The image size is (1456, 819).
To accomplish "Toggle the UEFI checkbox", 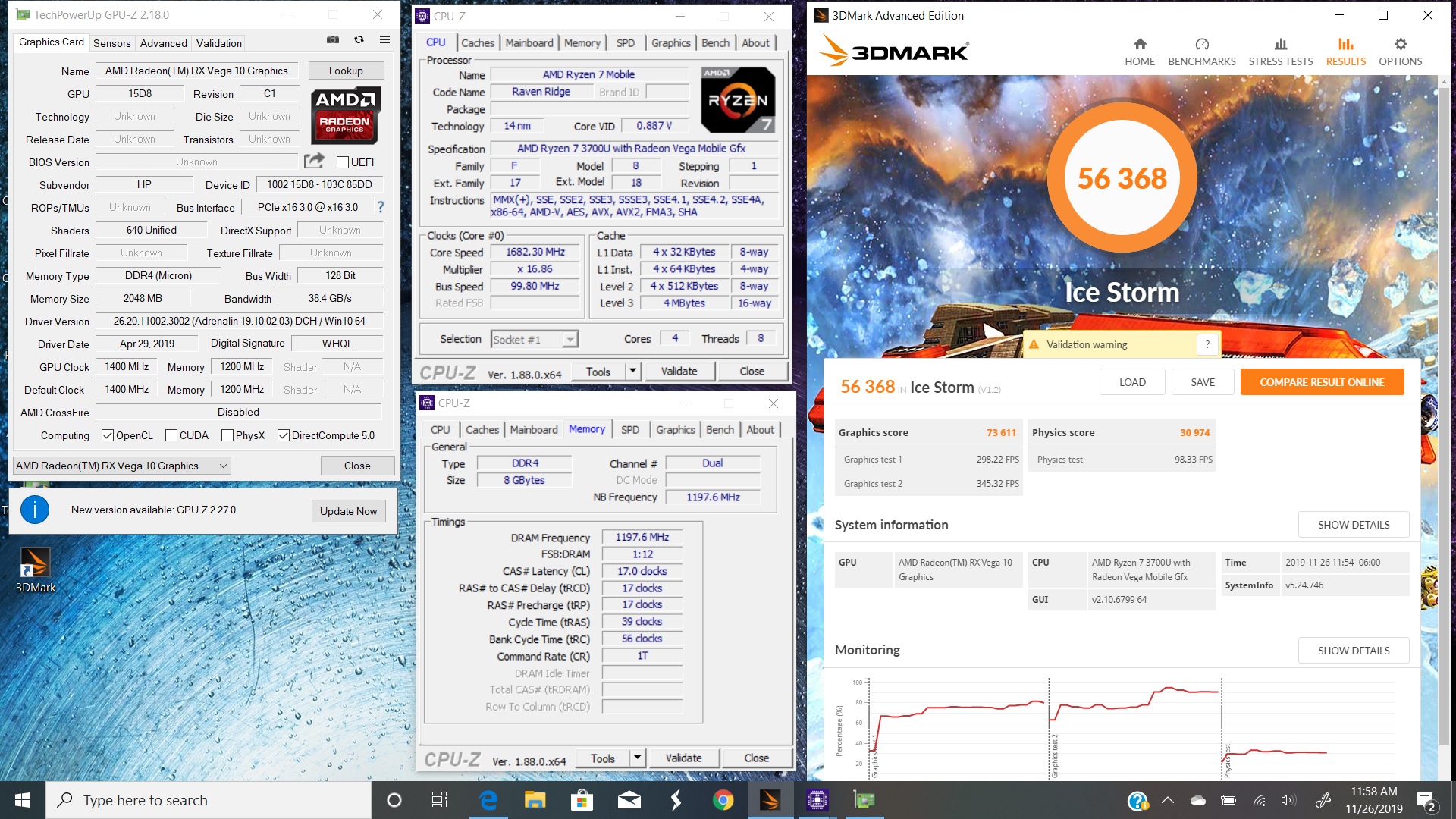I will tap(343, 162).
